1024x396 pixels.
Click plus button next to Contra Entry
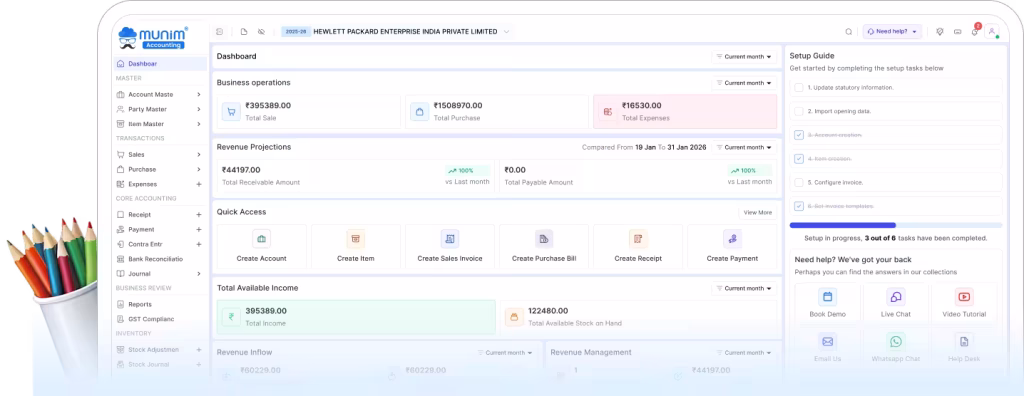coord(199,244)
